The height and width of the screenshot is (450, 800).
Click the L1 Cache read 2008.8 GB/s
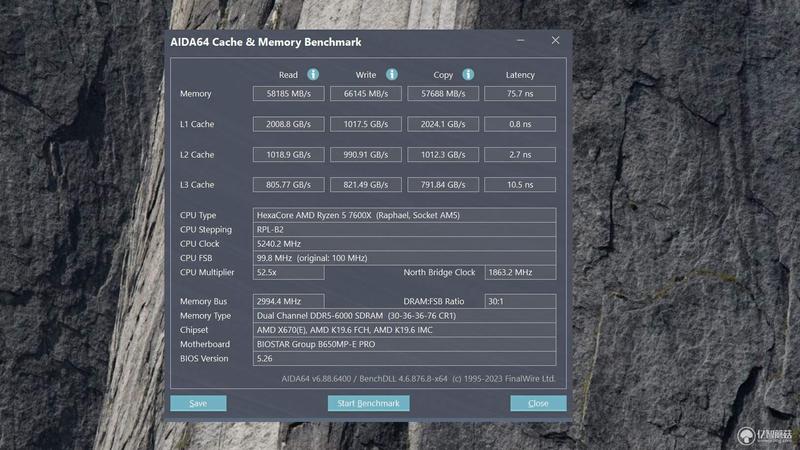coord(288,124)
